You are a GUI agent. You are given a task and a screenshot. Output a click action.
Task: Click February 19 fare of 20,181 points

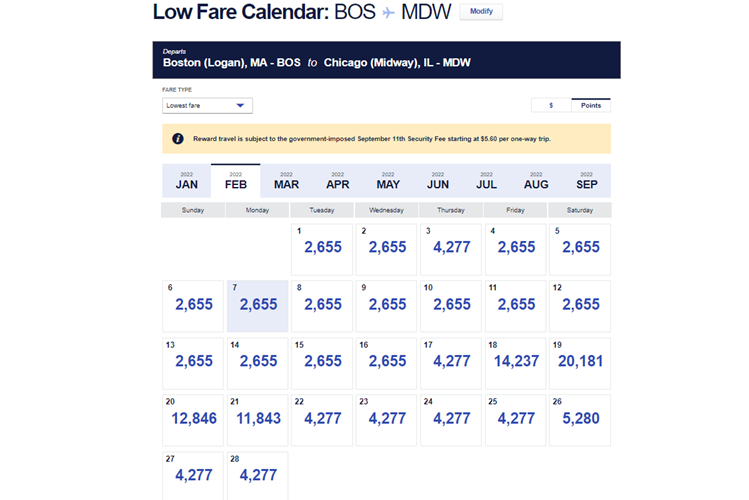tap(580, 362)
